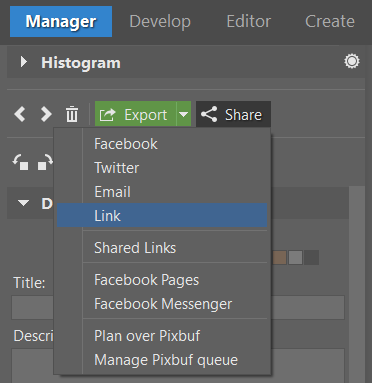Choose Manage Pixbuf queue option
Viewport: 372px width, 383px height.
click(166, 360)
